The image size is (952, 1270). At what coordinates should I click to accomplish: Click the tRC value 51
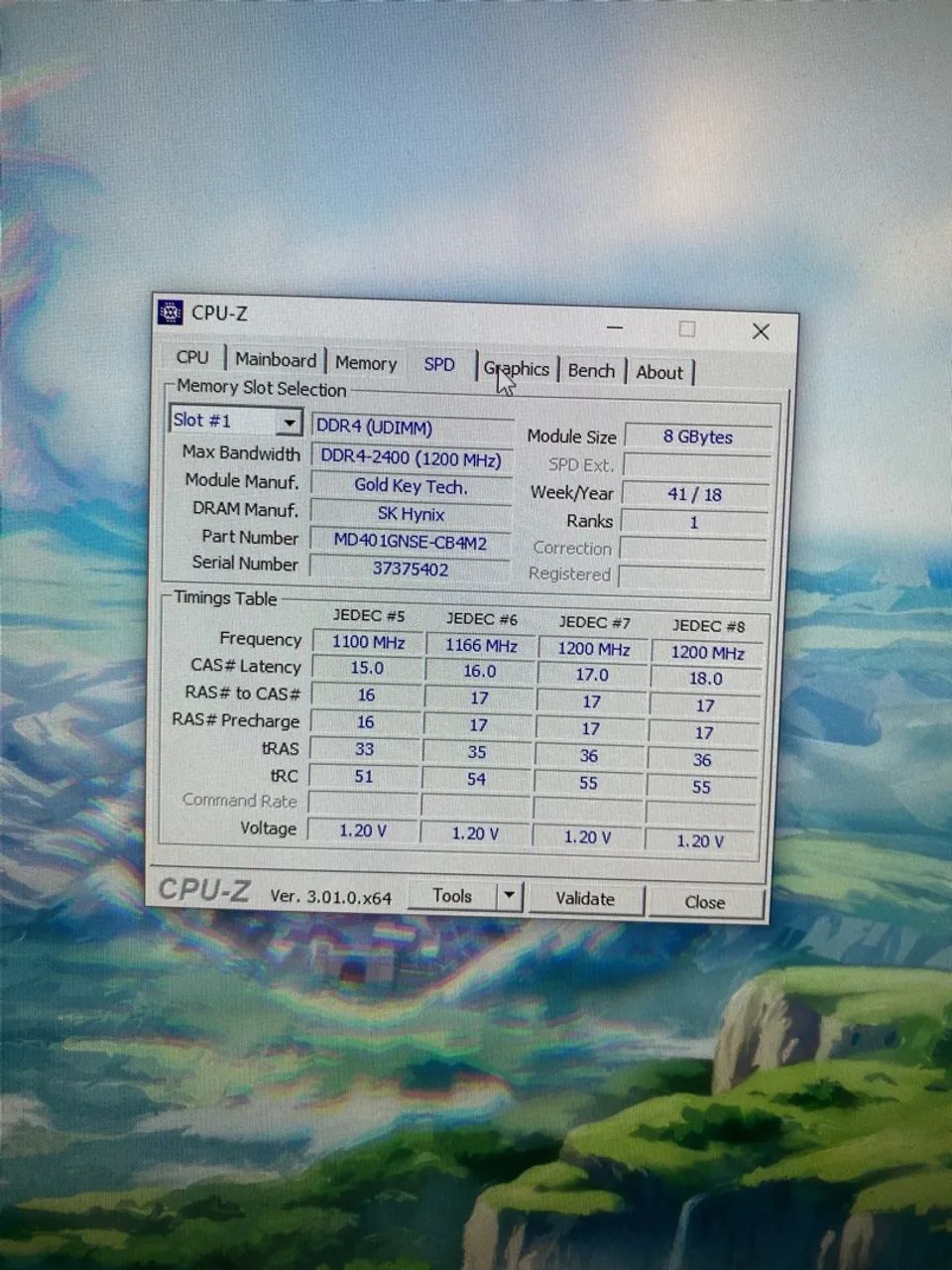tap(364, 776)
